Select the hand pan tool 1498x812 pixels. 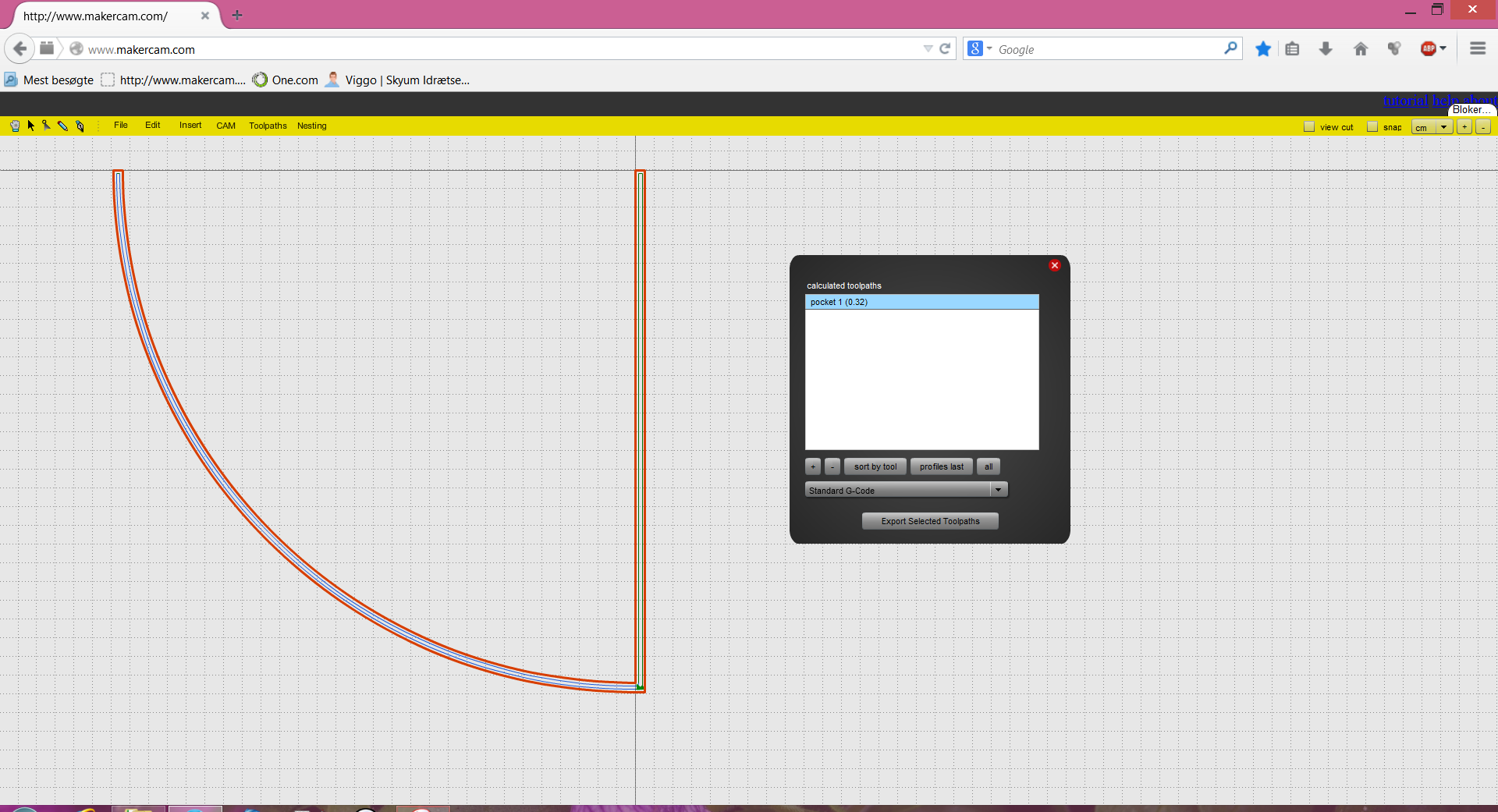coord(15,126)
